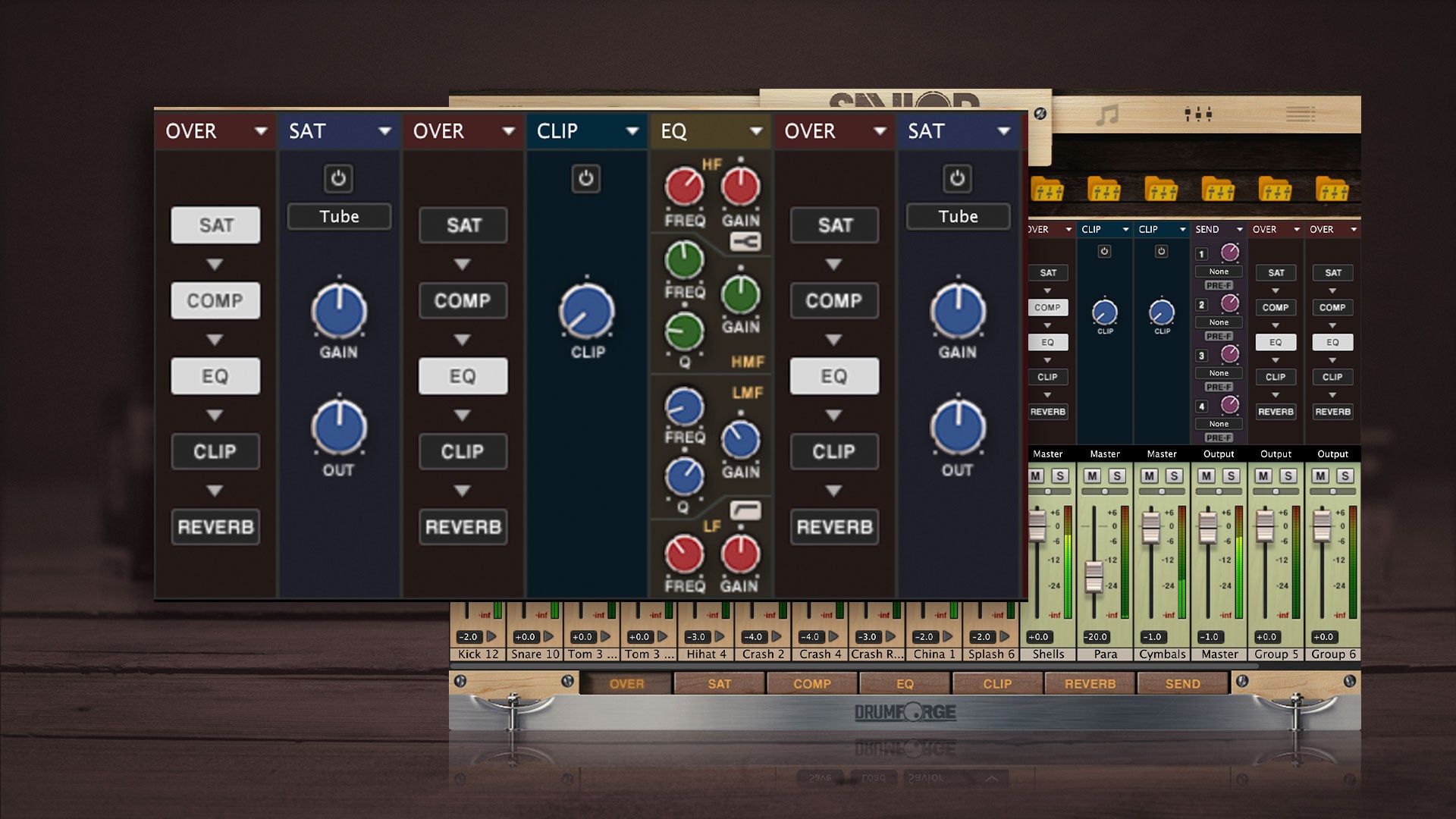Click the last mixer preset folder icon
This screenshot has height=819, width=1456.
point(1332,189)
